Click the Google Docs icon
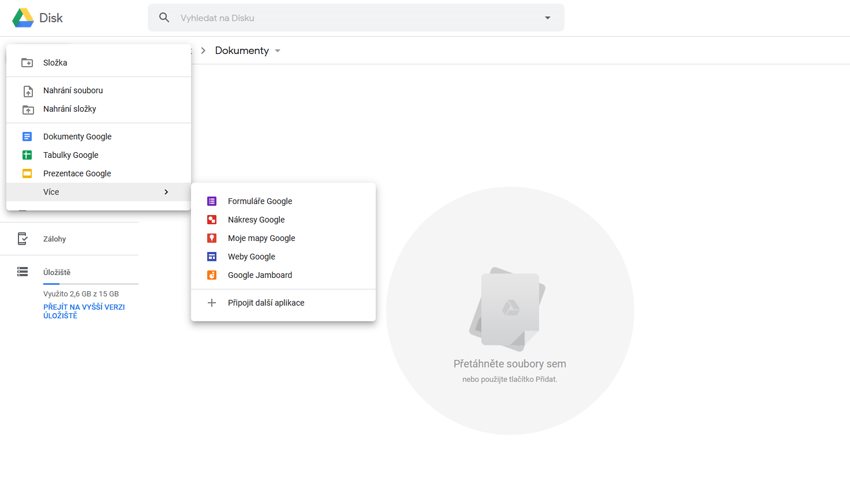The image size is (850, 500). (x=27, y=137)
